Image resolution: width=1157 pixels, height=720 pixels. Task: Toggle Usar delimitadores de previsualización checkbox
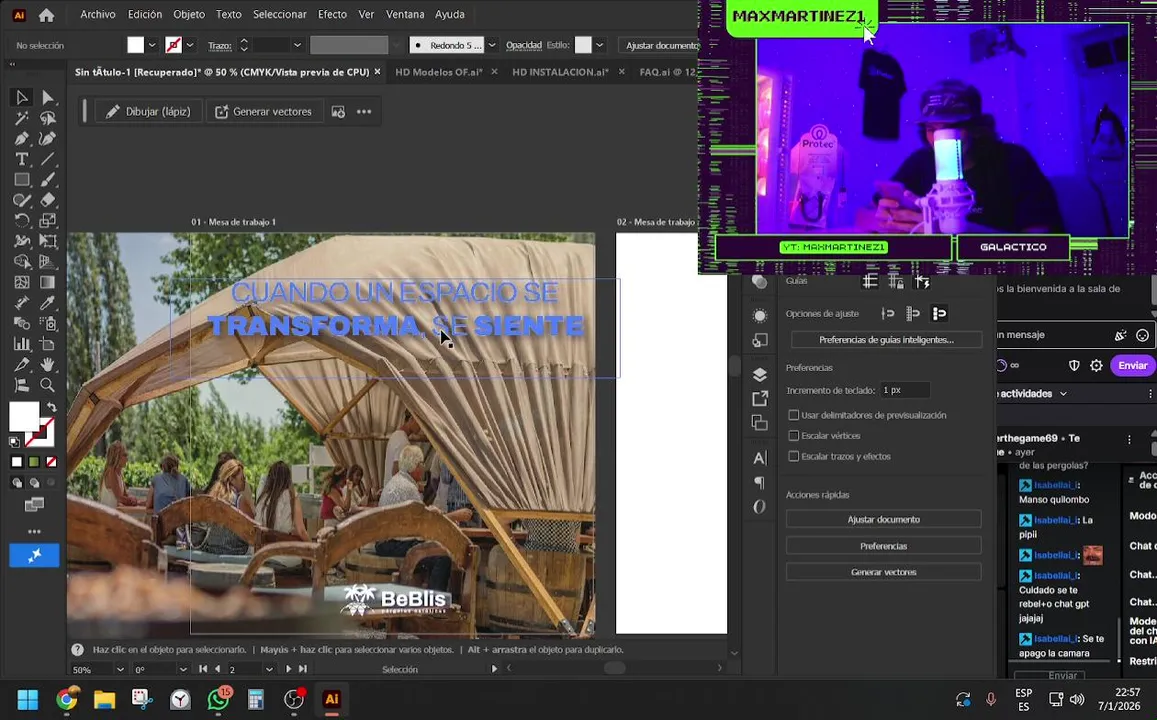[794, 415]
